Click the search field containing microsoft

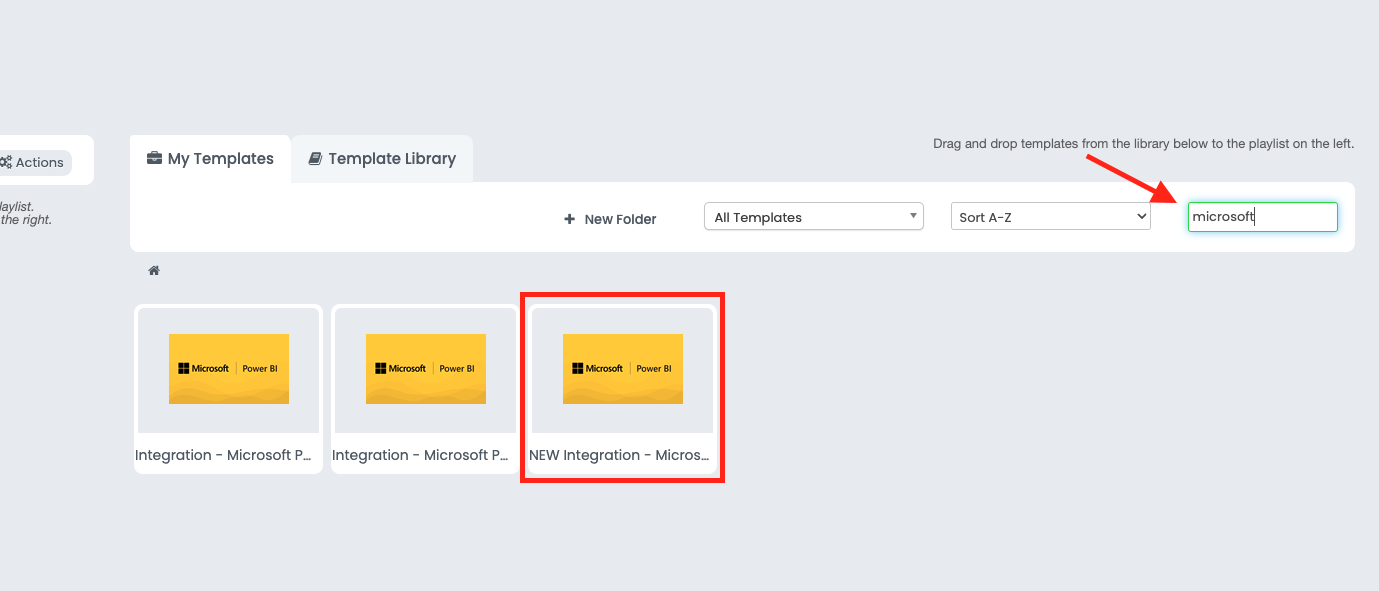(1262, 217)
